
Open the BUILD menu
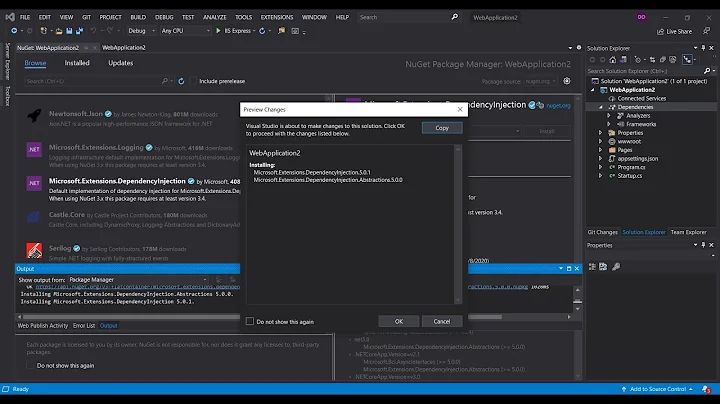coord(138,17)
